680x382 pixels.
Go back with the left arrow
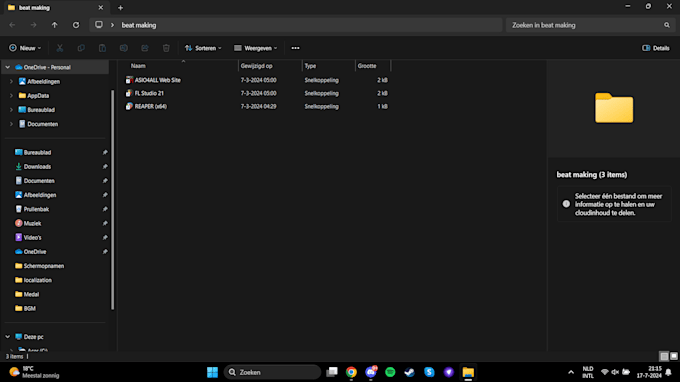coord(12,25)
